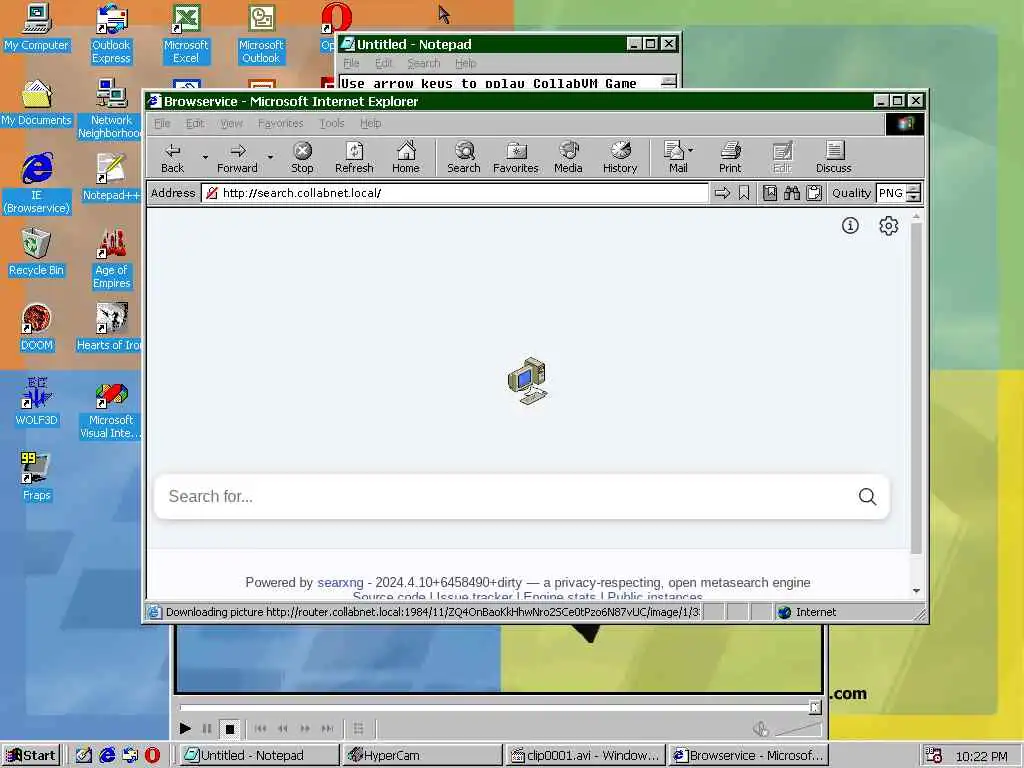This screenshot has height=768, width=1024.
Task: Open the Media toolbar panel
Action: pyautogui.click(x=568, y=157)
